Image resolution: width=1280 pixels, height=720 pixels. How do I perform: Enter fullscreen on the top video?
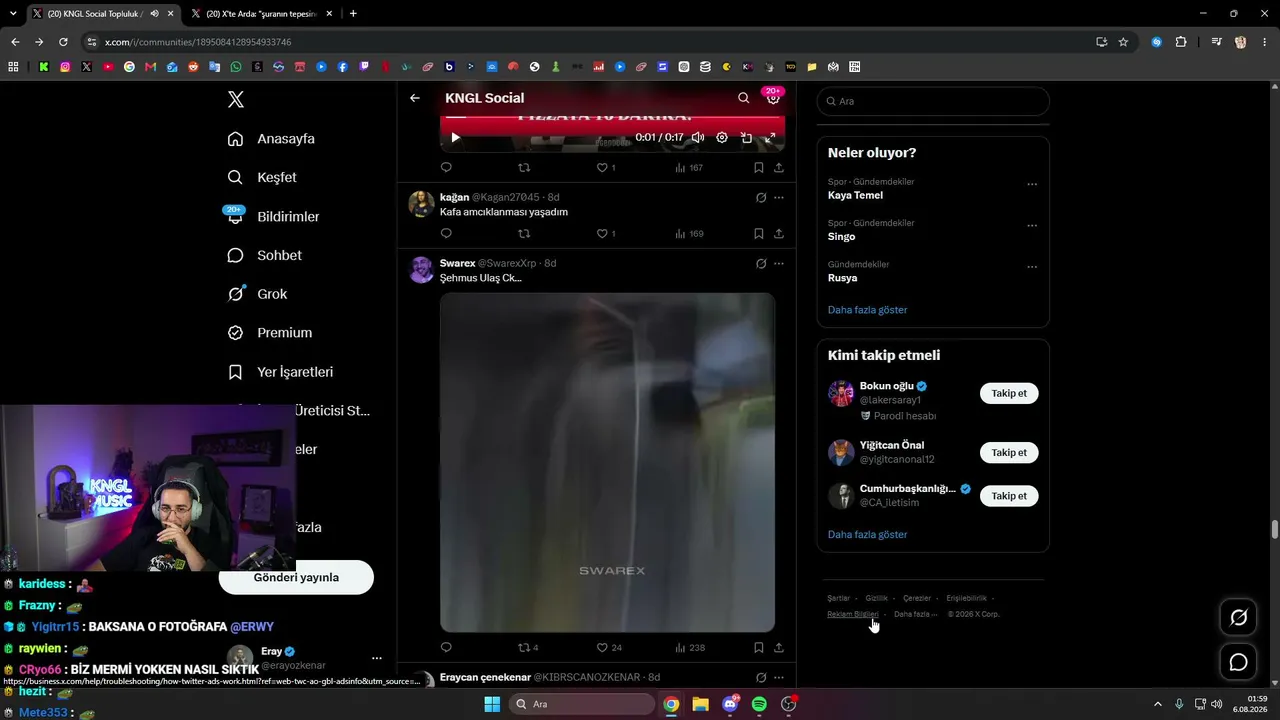[770, 137]
